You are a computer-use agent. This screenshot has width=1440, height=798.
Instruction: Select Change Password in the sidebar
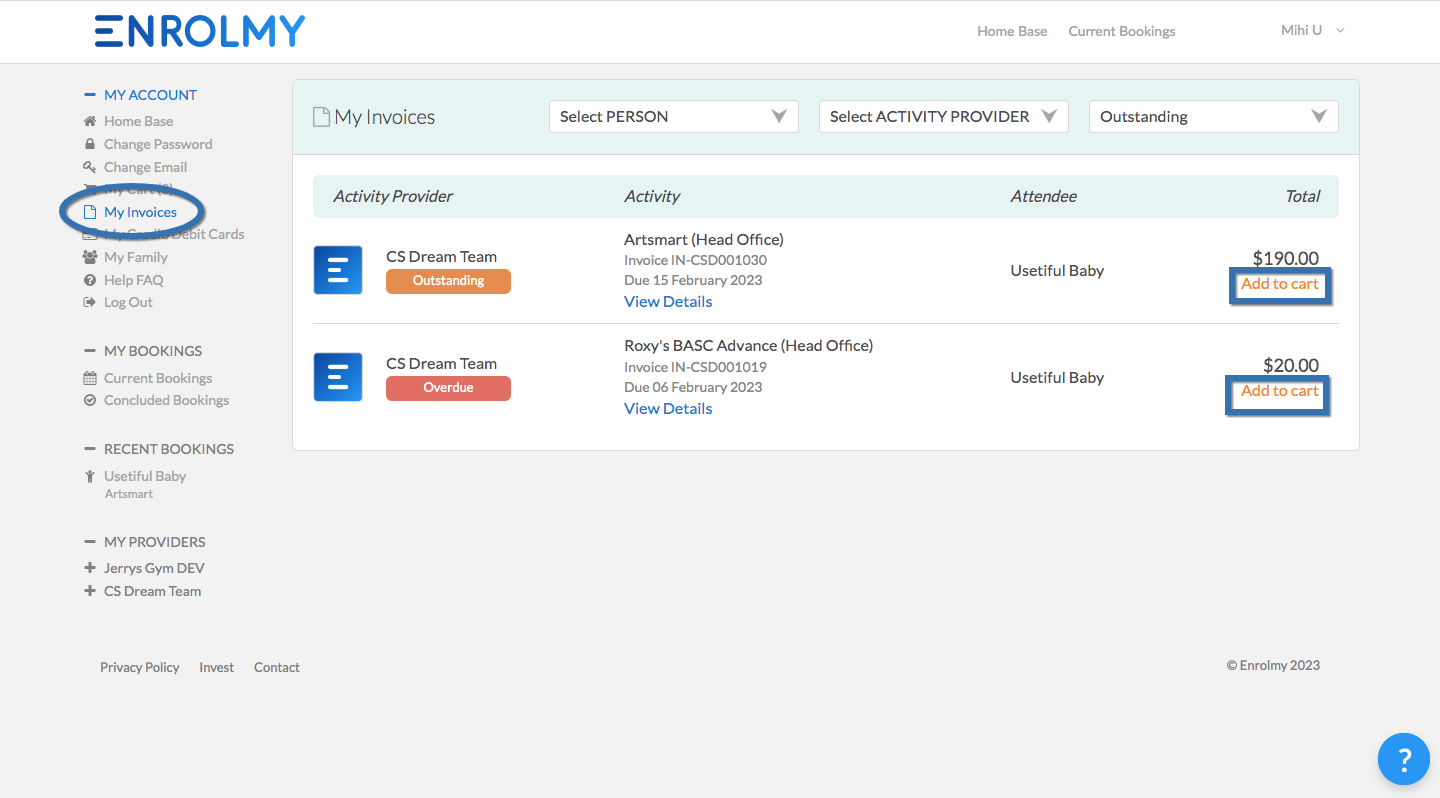point(158,144)
